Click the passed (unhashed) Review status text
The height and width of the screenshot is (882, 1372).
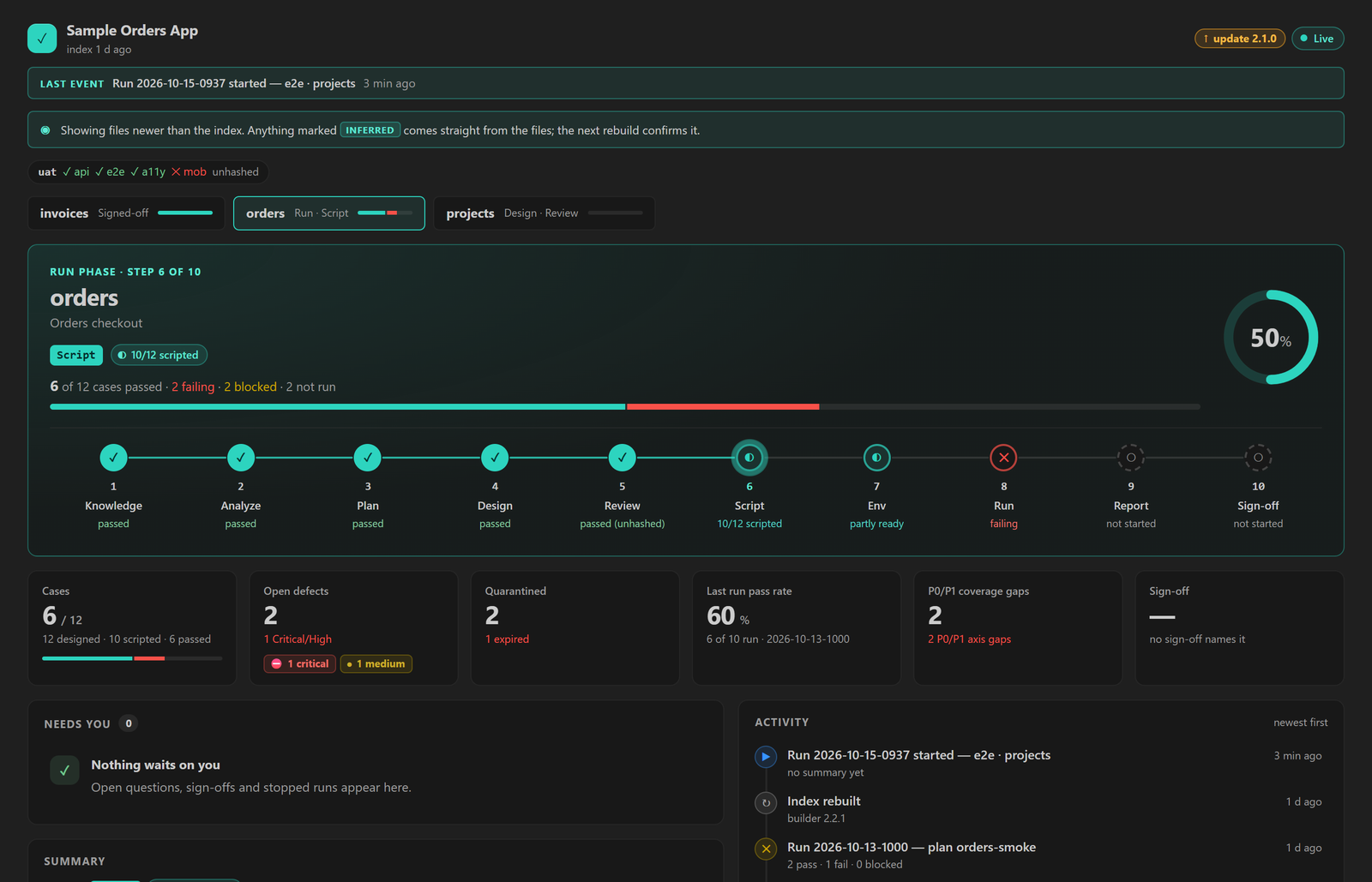[623, 524]
